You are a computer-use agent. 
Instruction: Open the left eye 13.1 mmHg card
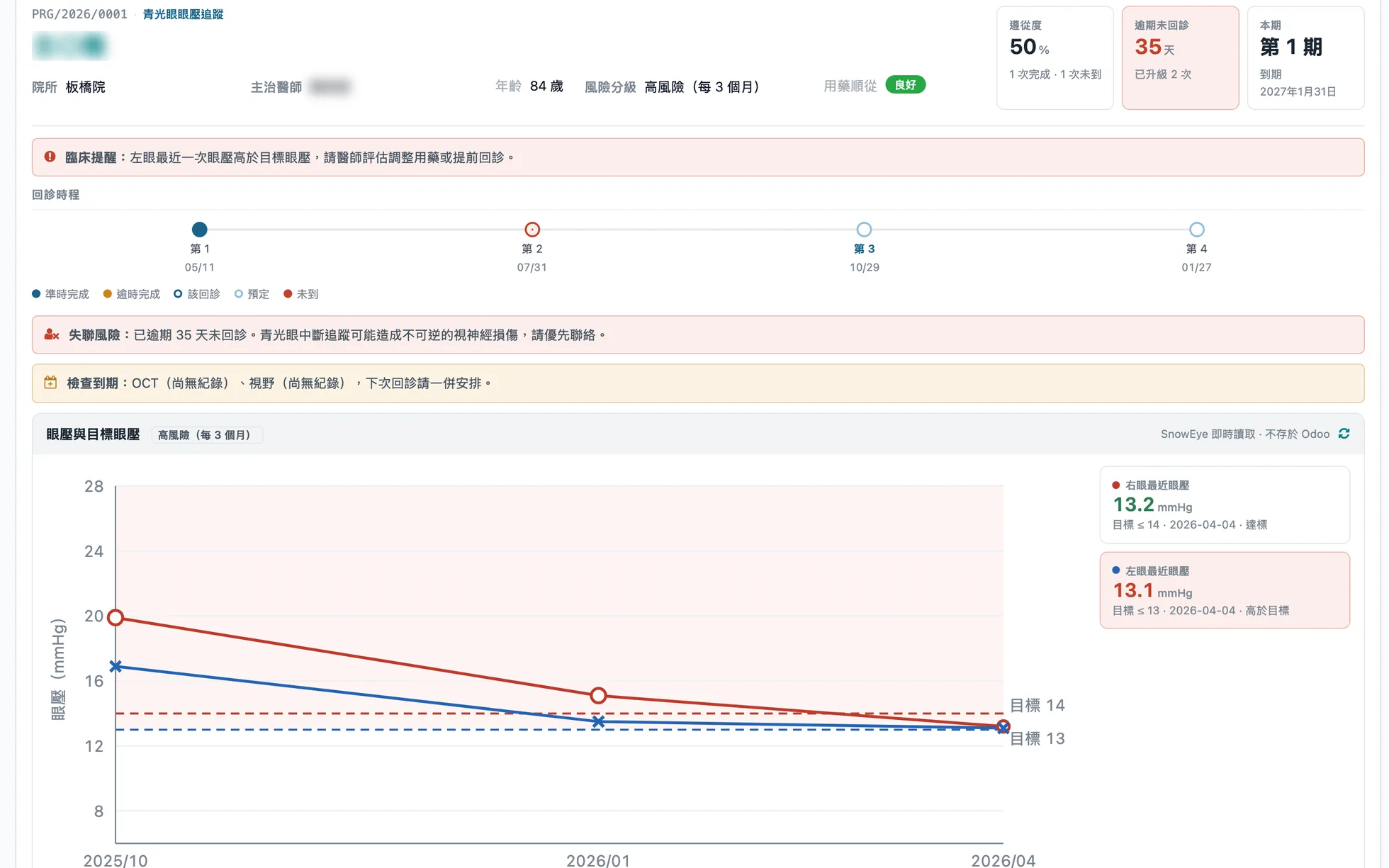click(x=1225, y=590)
